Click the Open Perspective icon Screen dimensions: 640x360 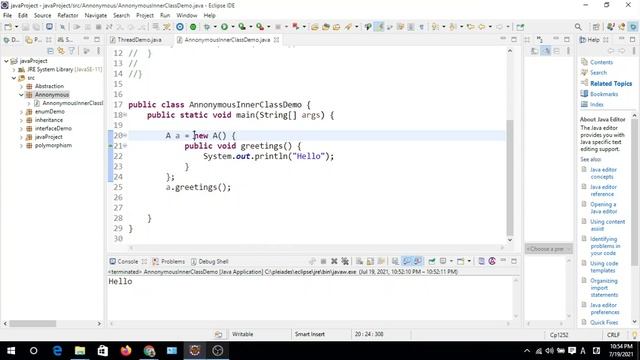(x=596, y=27)
